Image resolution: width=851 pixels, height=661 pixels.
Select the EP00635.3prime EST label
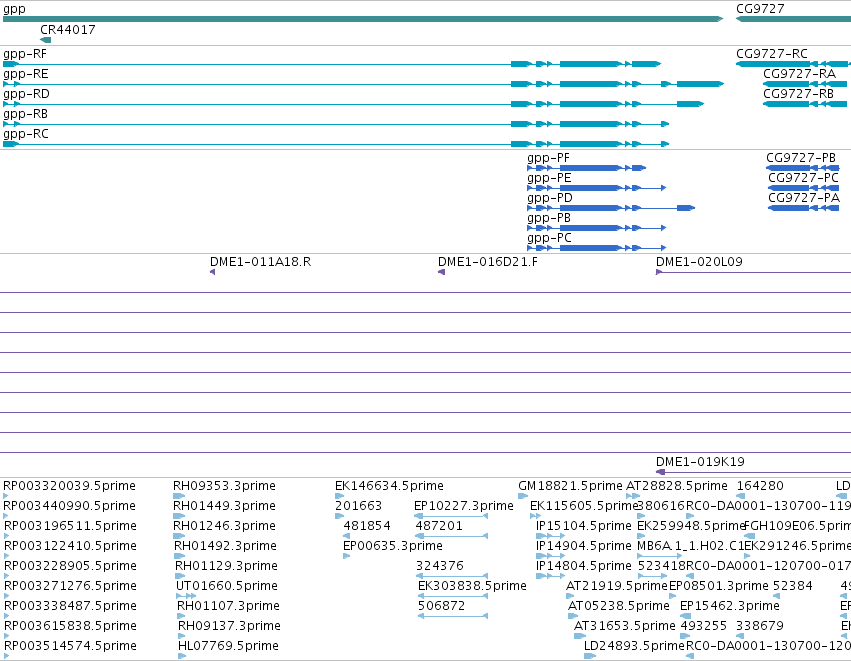click(393, 546)
